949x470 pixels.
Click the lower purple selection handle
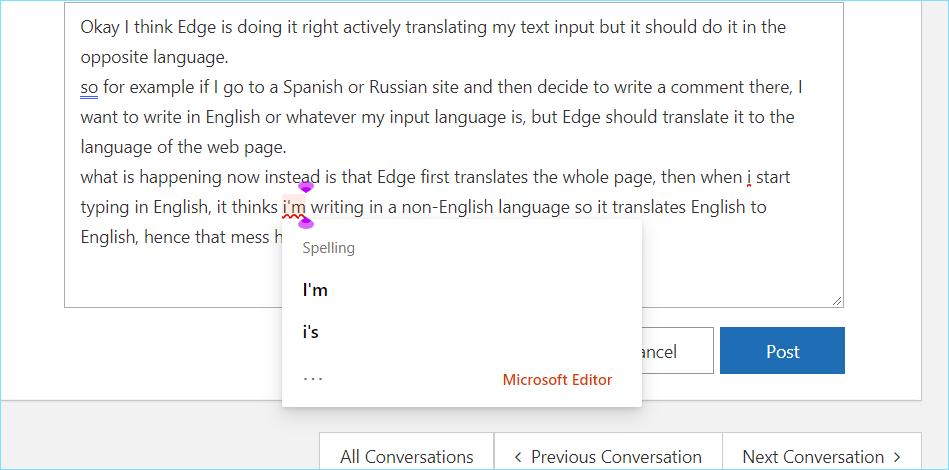click(306, 224)
